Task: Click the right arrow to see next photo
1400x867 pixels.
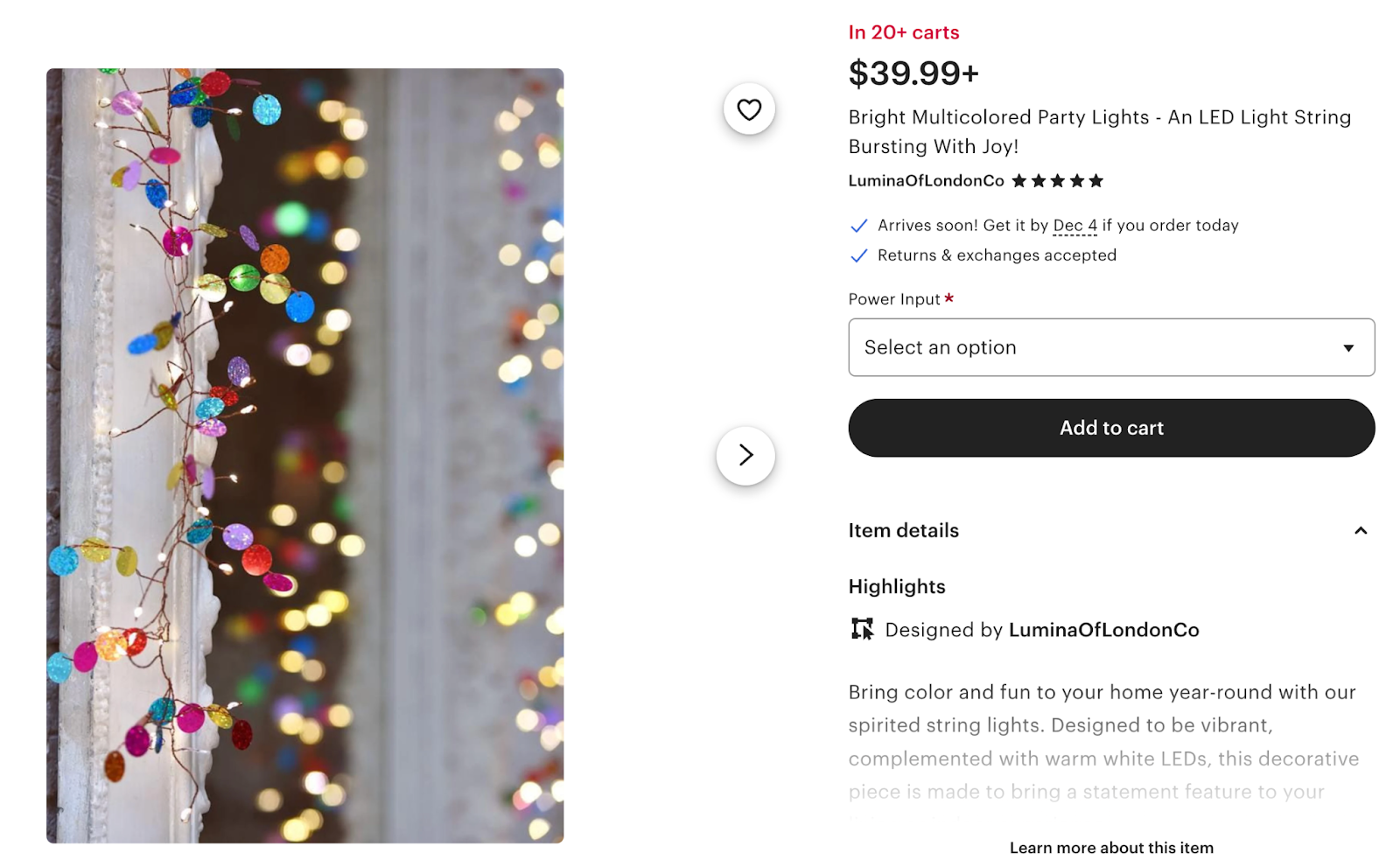Action: click(x=745, y=455)
